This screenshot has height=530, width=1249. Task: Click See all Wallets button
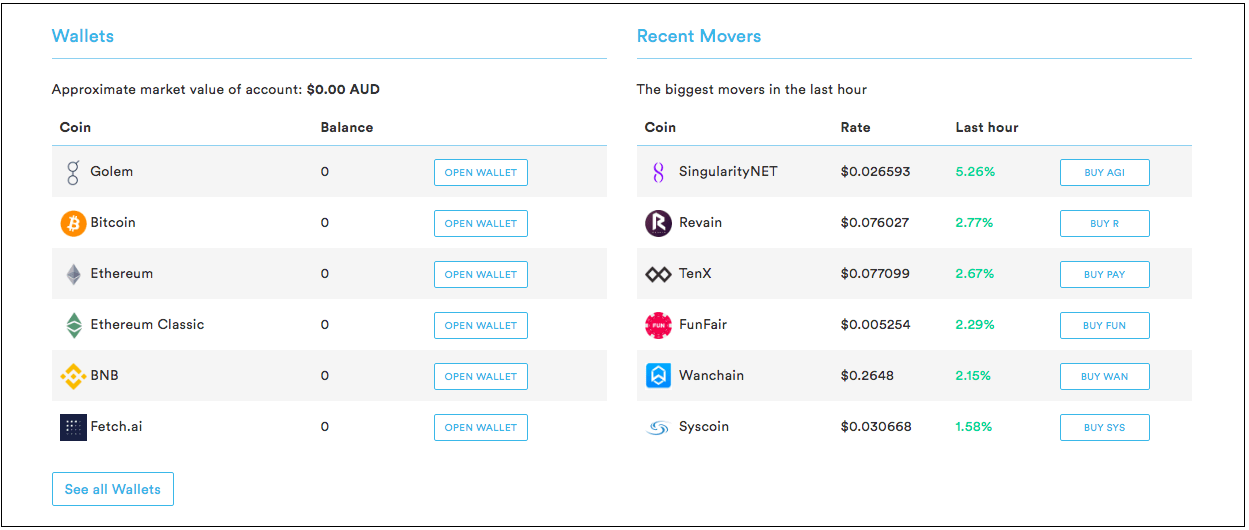113,489
